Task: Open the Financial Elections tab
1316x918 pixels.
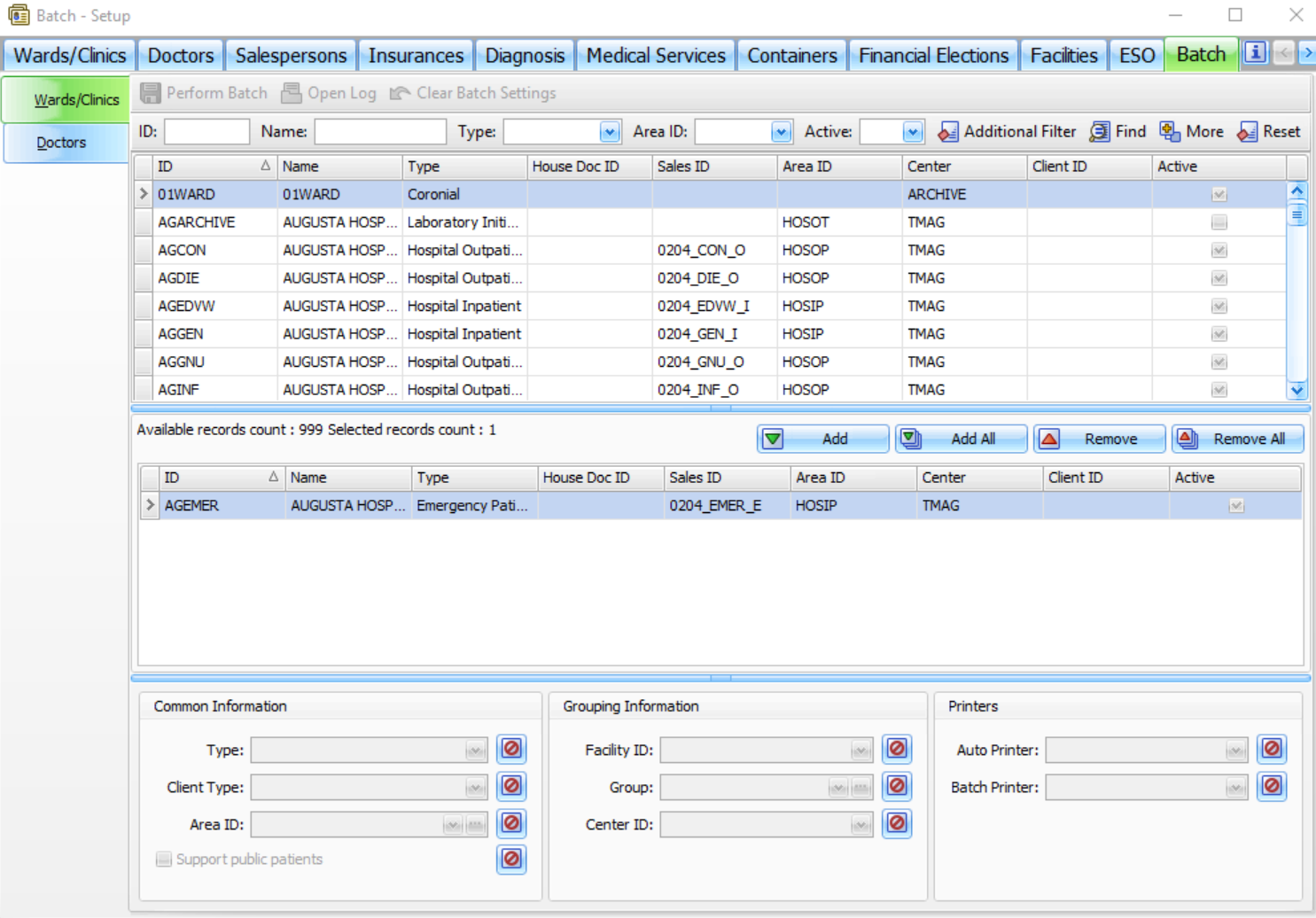Action: point(933,55)
